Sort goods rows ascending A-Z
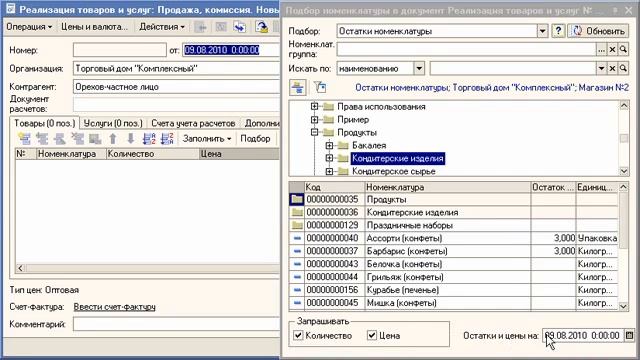 coord(149,139)
